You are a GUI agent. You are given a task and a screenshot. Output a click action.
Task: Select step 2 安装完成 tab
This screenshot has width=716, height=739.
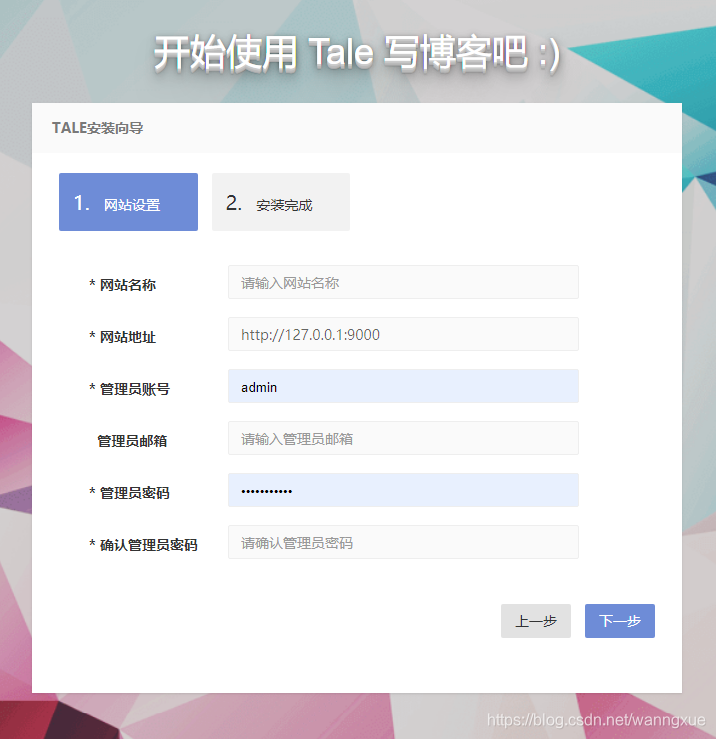click(x=281, y=202)
